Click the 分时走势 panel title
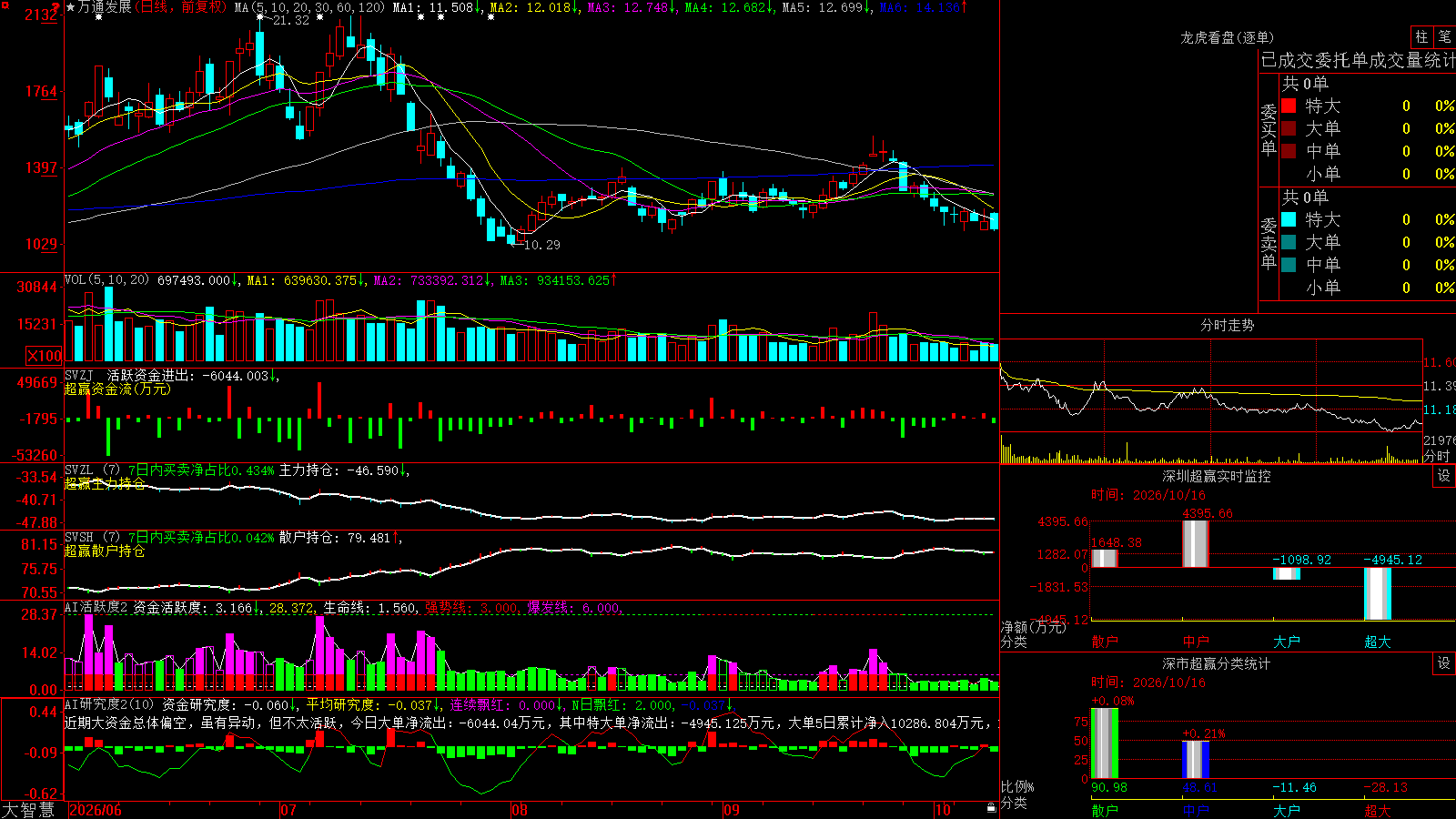The width and height of the screenshot is (1456, 819). 1228,325
